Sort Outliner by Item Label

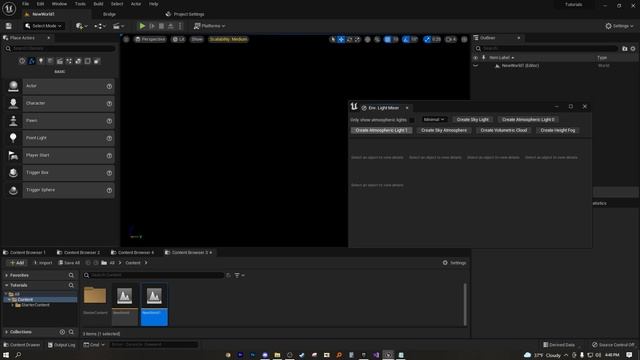(x=501, y=58)
